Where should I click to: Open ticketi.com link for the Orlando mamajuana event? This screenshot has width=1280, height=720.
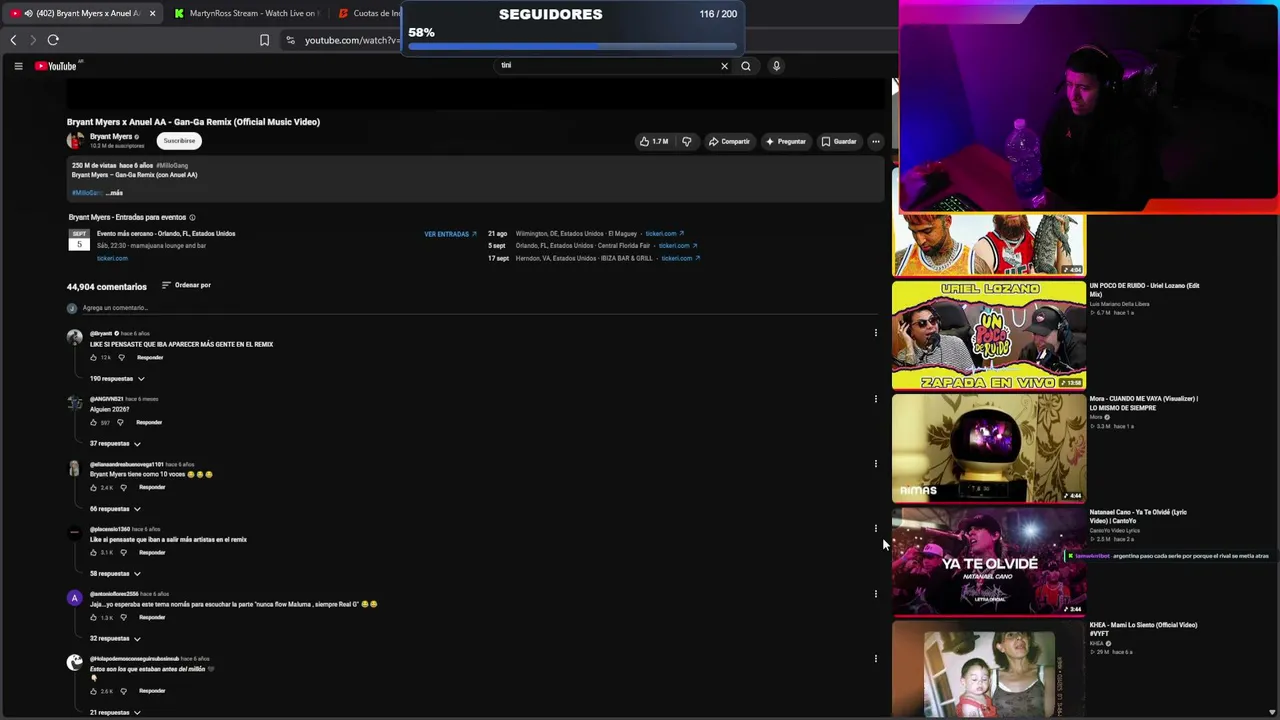(112, 258)
